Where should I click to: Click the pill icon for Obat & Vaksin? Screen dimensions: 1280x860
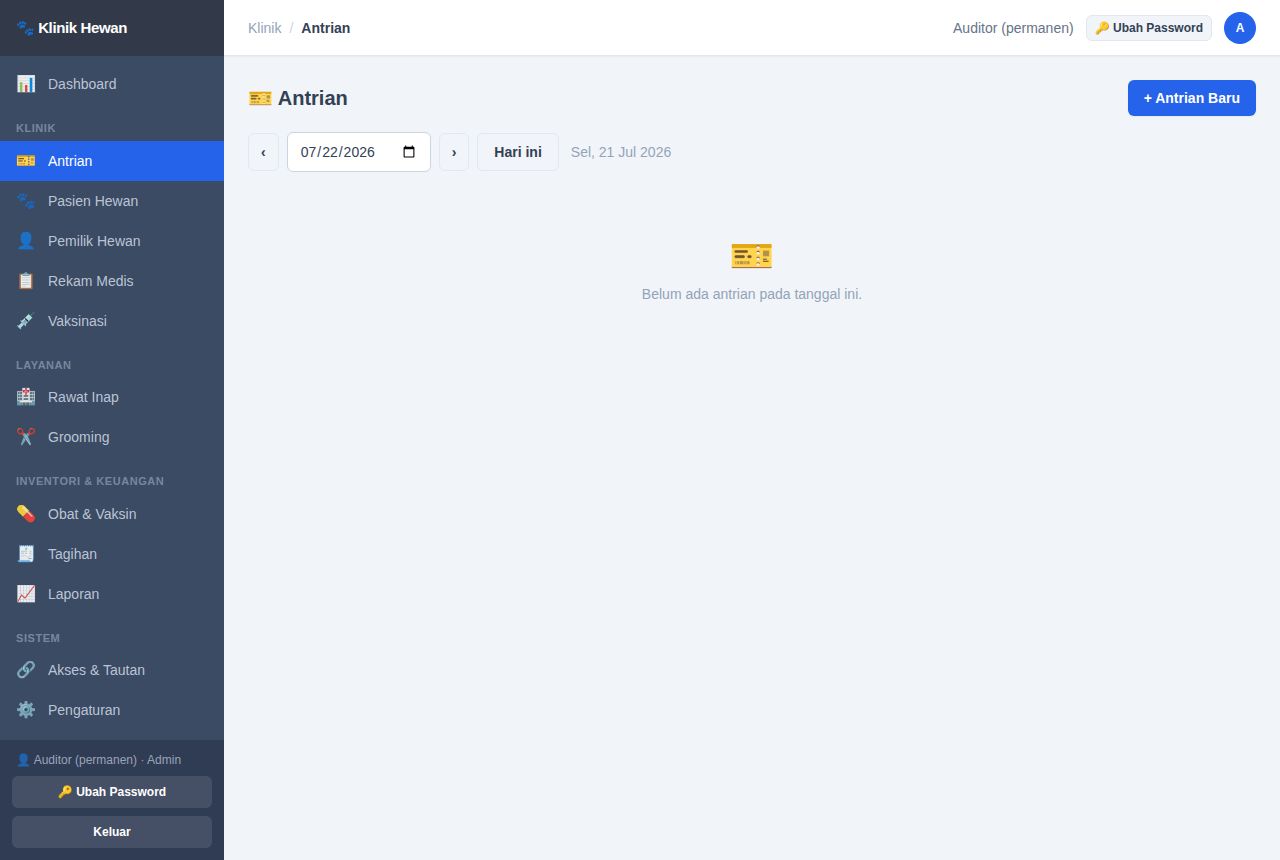[26, 514]
